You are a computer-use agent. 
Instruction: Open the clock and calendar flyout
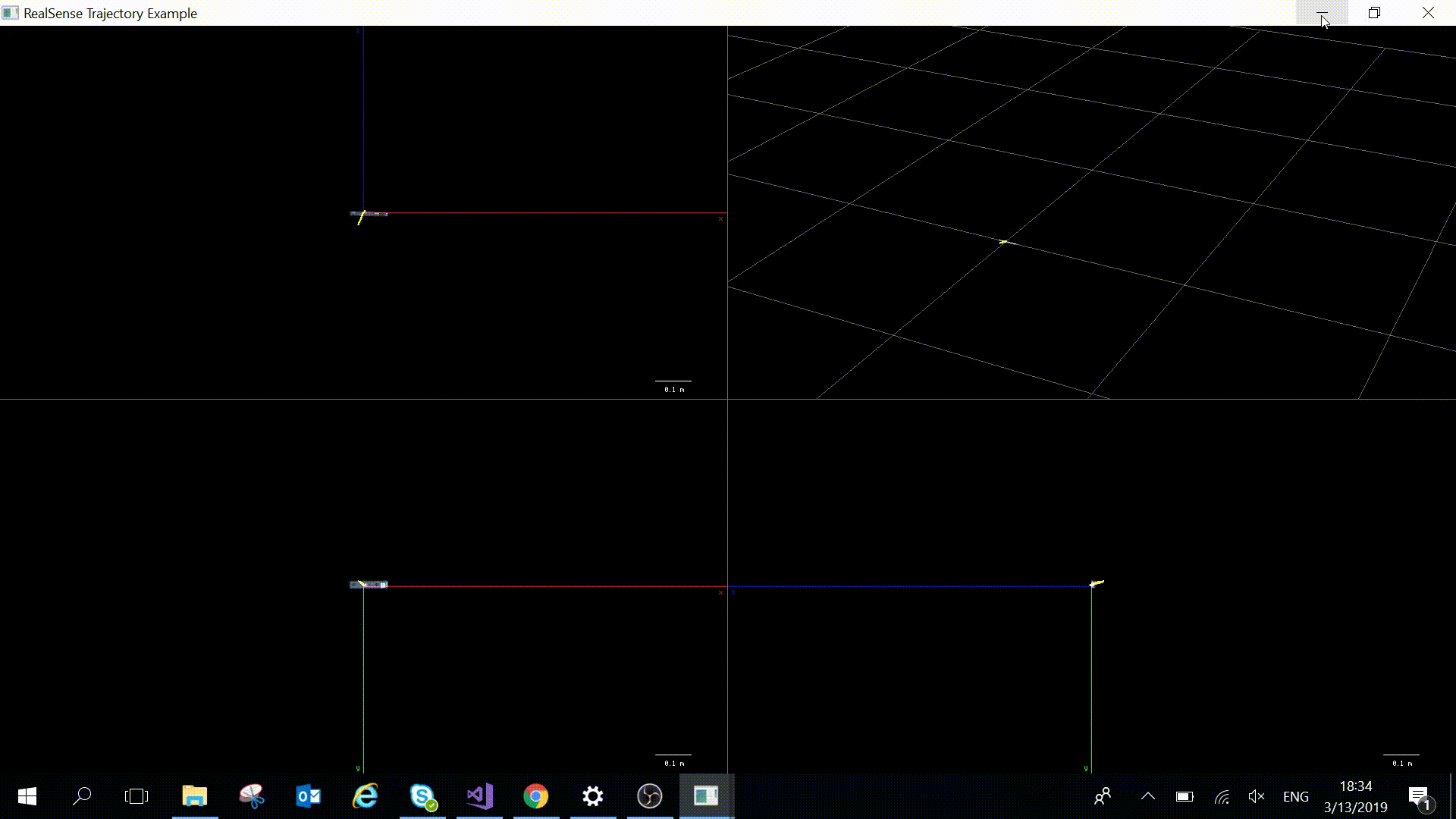click(x=1356, y=796)
